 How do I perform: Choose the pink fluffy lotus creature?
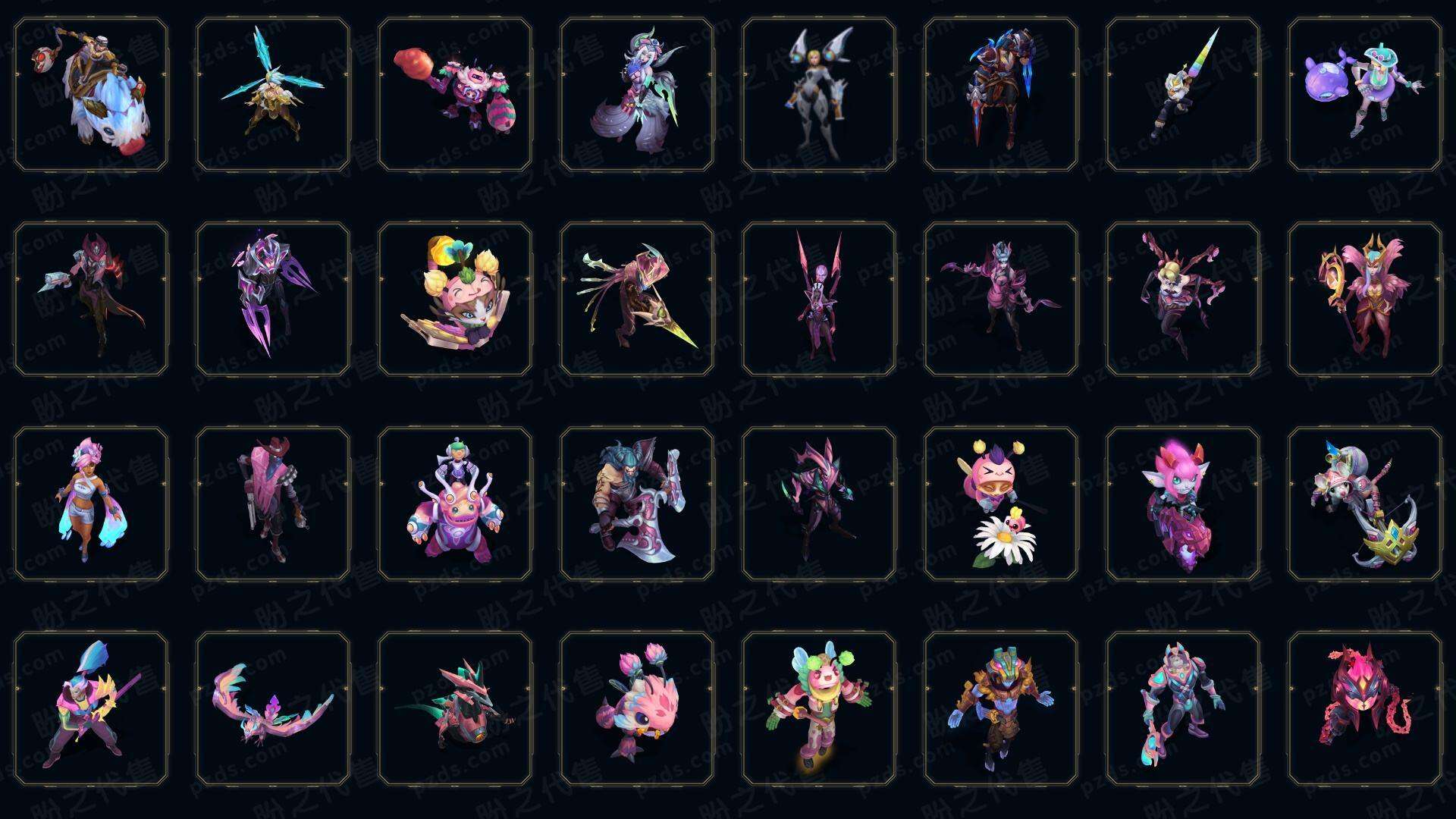click(x=637, y=708)
